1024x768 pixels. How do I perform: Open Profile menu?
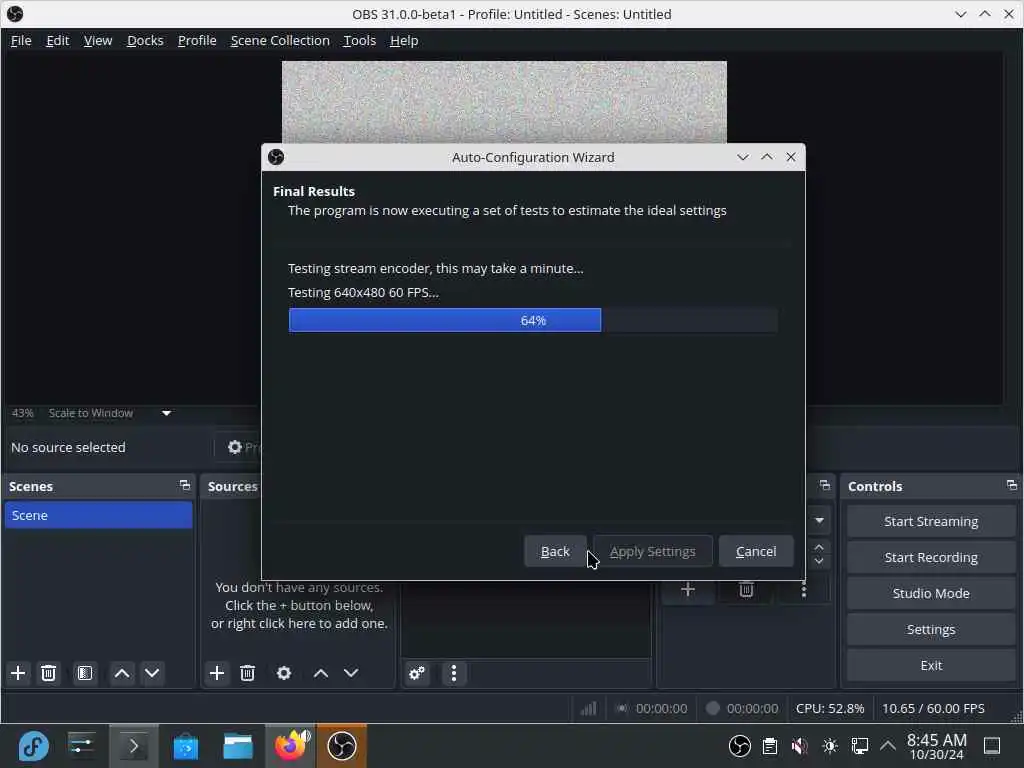pyautogui.click(x=197, y=40)
